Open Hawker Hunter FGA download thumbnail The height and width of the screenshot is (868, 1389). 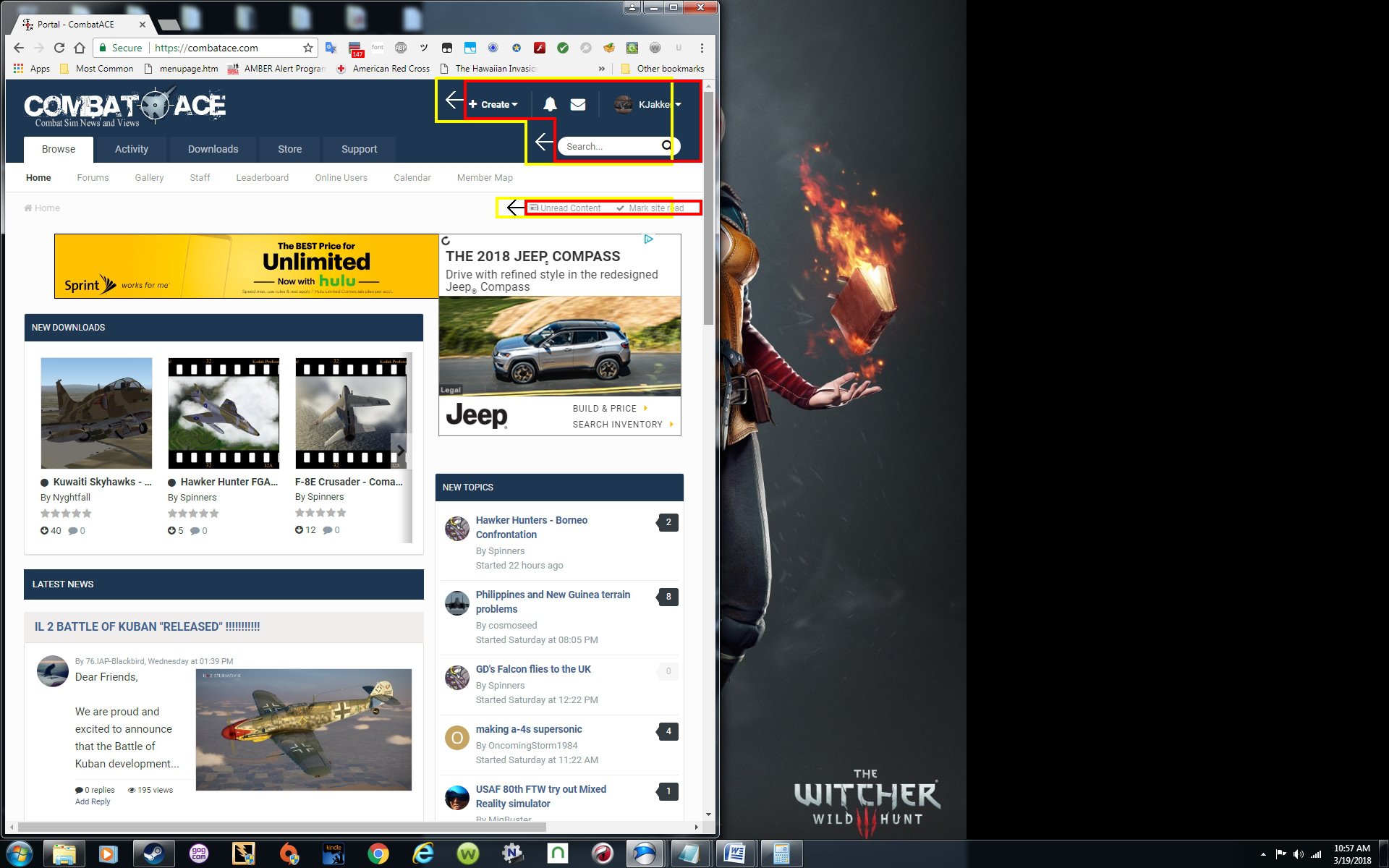[224, 413]
